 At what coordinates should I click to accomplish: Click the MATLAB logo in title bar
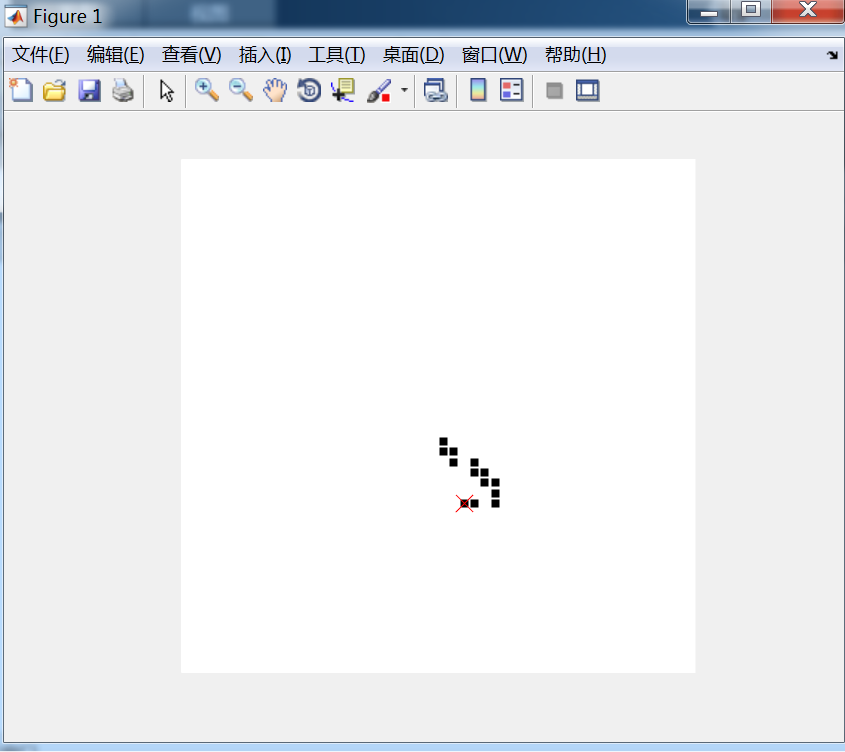click(16, 16)
